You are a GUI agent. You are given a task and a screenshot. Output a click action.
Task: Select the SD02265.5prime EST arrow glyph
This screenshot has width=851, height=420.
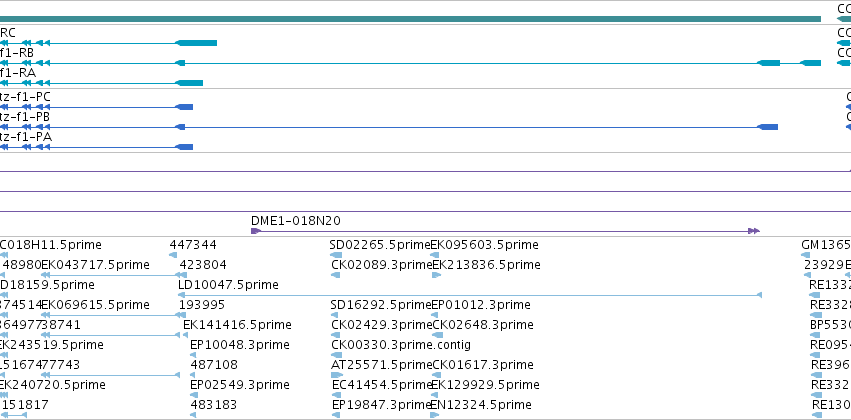[x=336, y=254]
